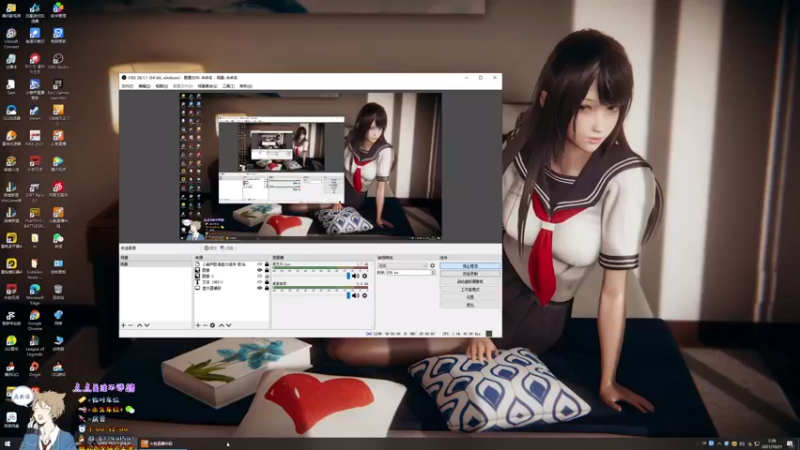Image resolution: width=800 pixels, height=450 pixels.
Task: Add a new scene with the plus icon
Action: click(x=123, y=325)
